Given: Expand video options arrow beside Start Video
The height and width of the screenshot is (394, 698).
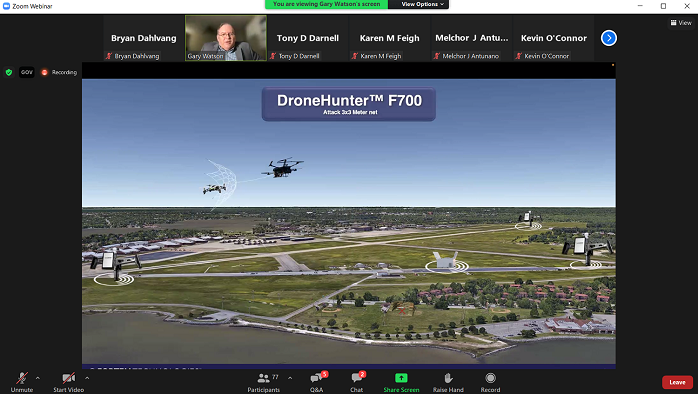Looking at the screenshot, I should pos(87,378).
